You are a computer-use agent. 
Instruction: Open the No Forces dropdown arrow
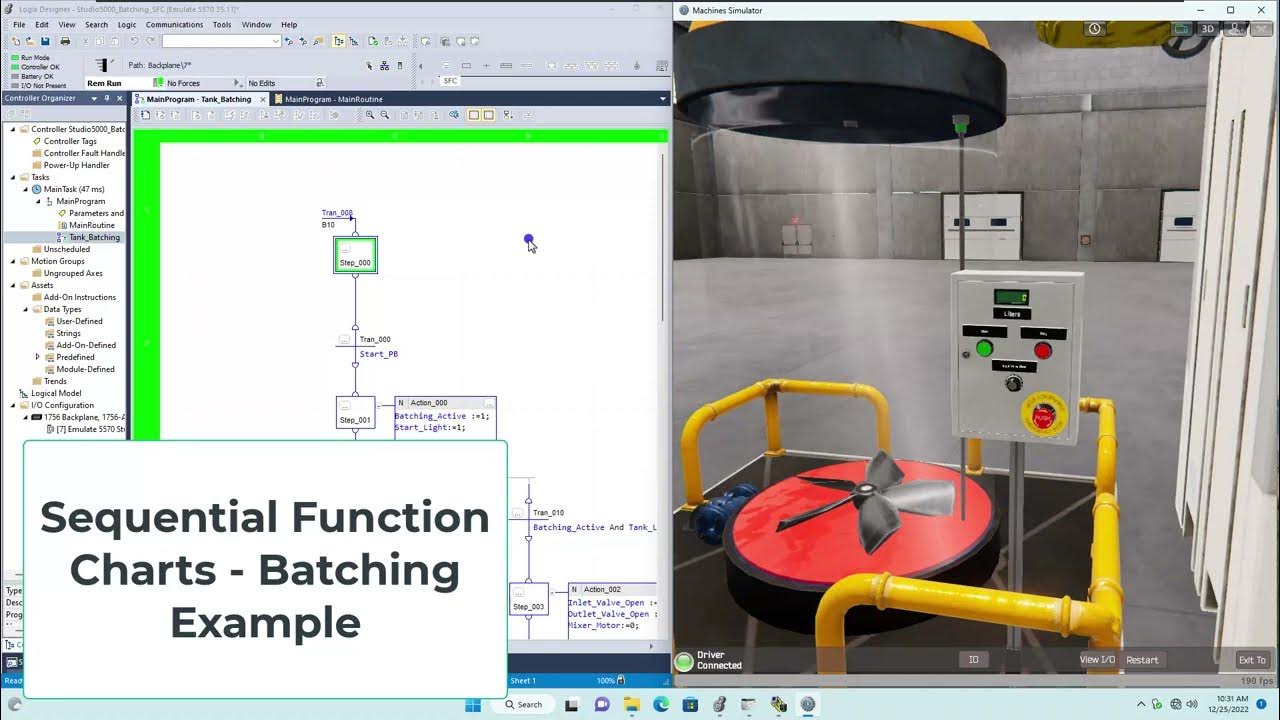point(237,83)
